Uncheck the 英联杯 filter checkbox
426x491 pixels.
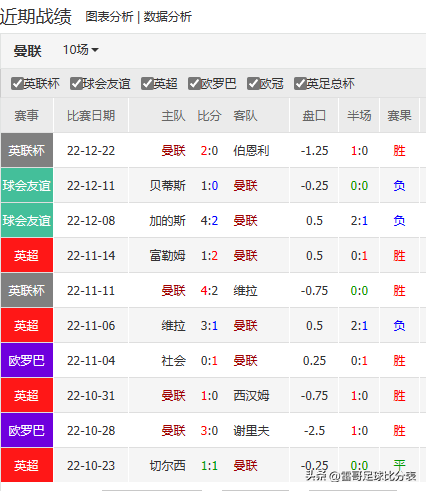17,83
